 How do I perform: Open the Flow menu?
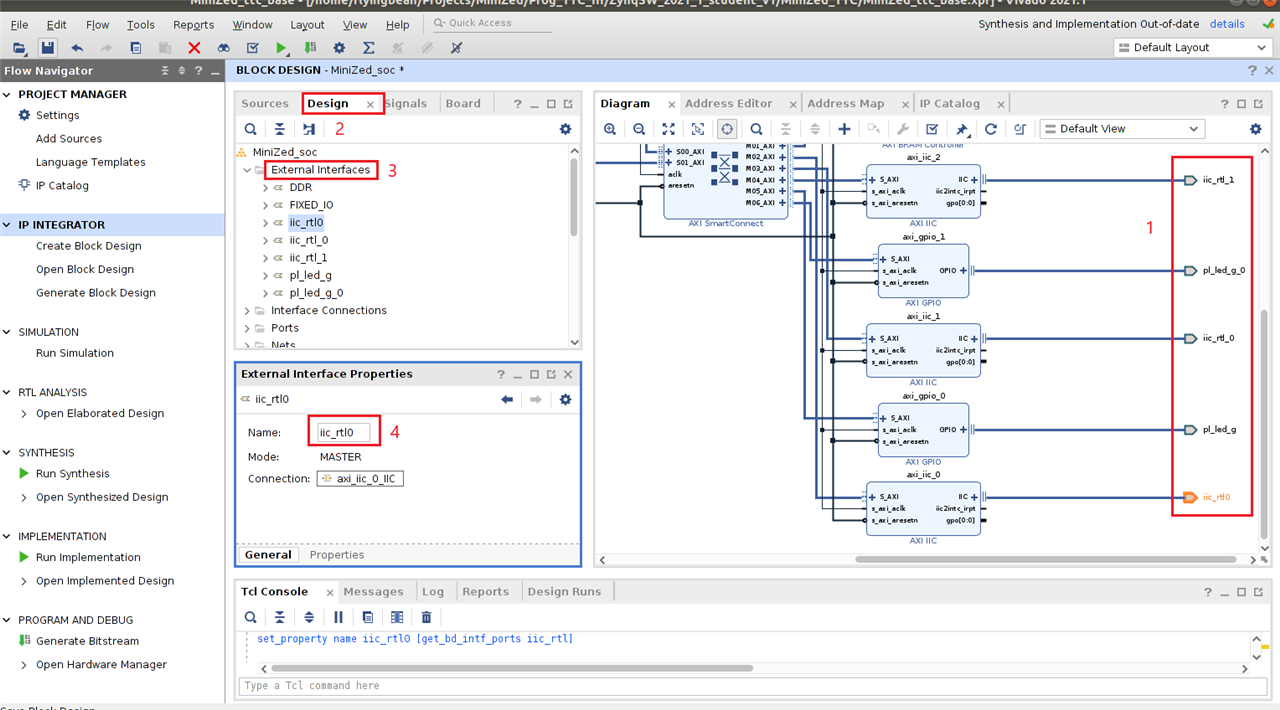pyautogui.click(x=98, y=24)
